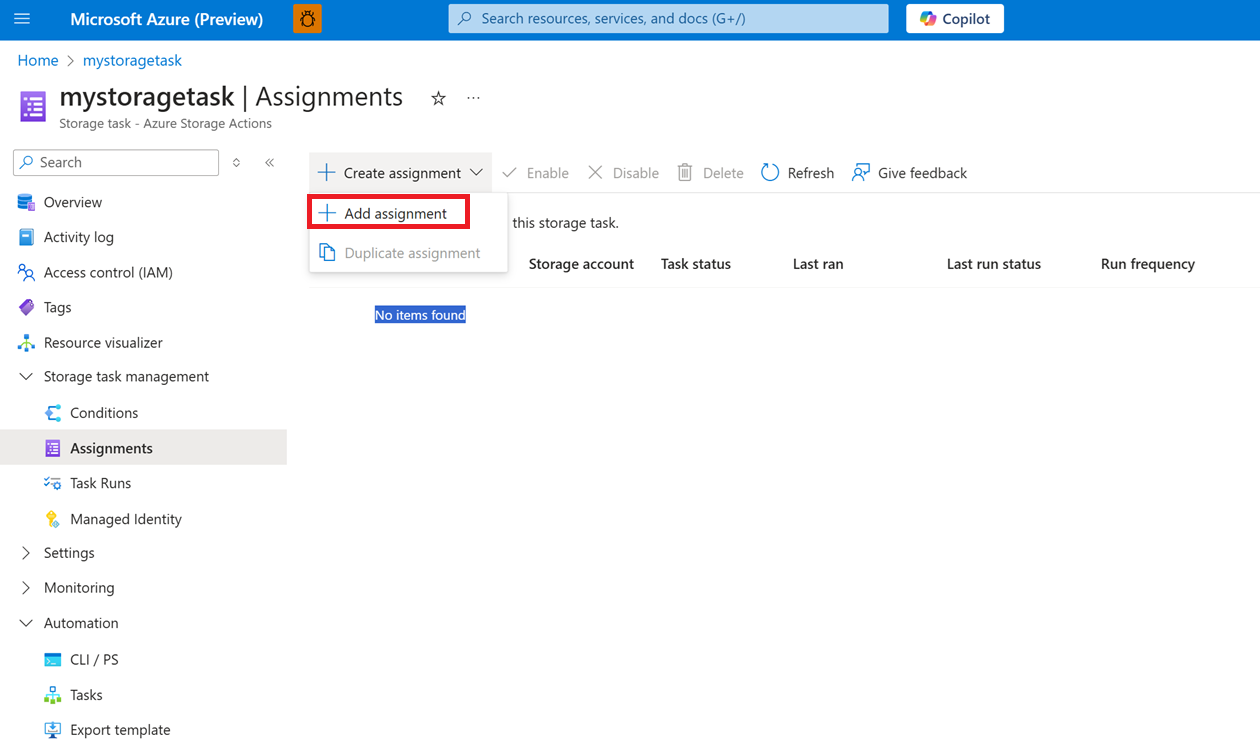Viewport: 1260px width, 744px height.
Task: Open Give feedback
Action: [909, 172]
